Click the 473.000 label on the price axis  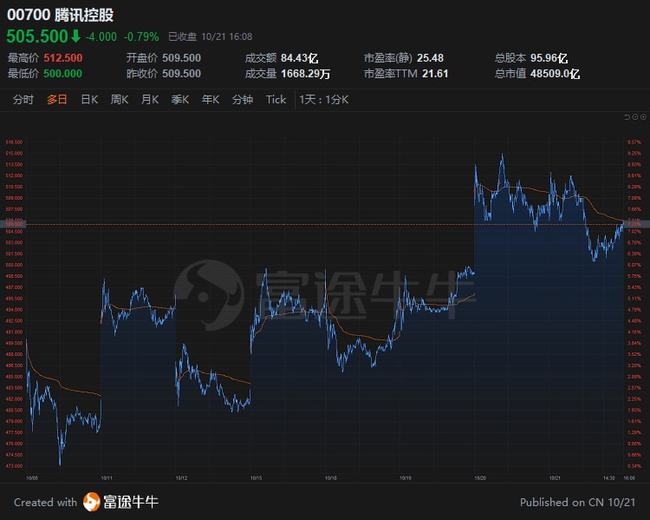tap(14, 466)
